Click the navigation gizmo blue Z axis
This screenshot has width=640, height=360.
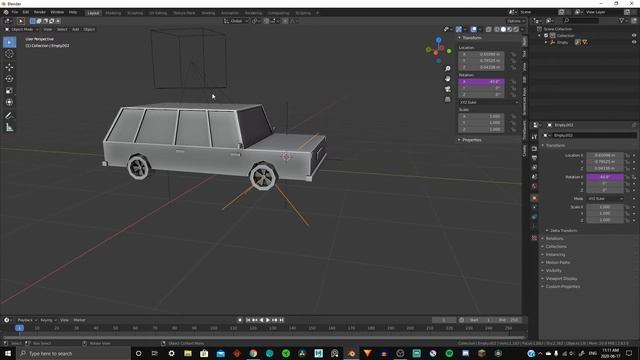click(x=438, y=40)
